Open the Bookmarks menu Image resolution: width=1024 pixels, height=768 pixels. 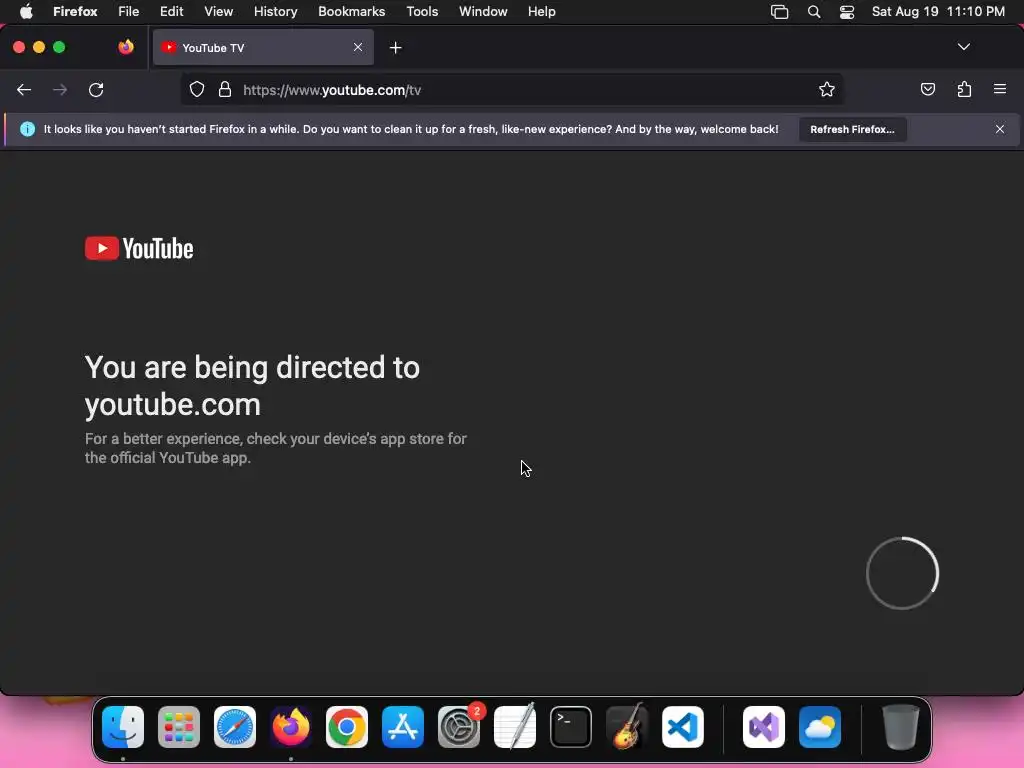click(351, 12)
